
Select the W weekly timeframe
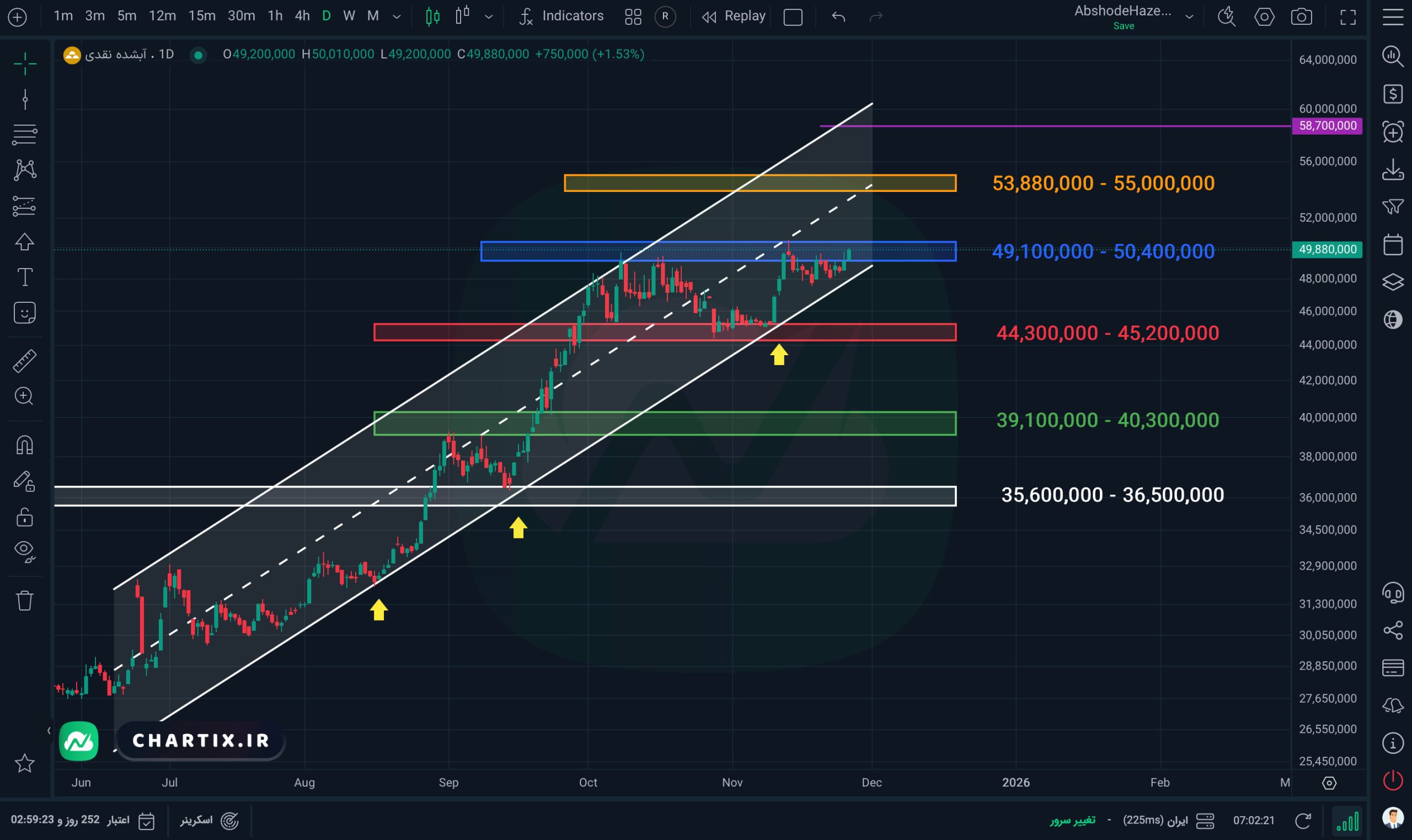pos(349,16)
